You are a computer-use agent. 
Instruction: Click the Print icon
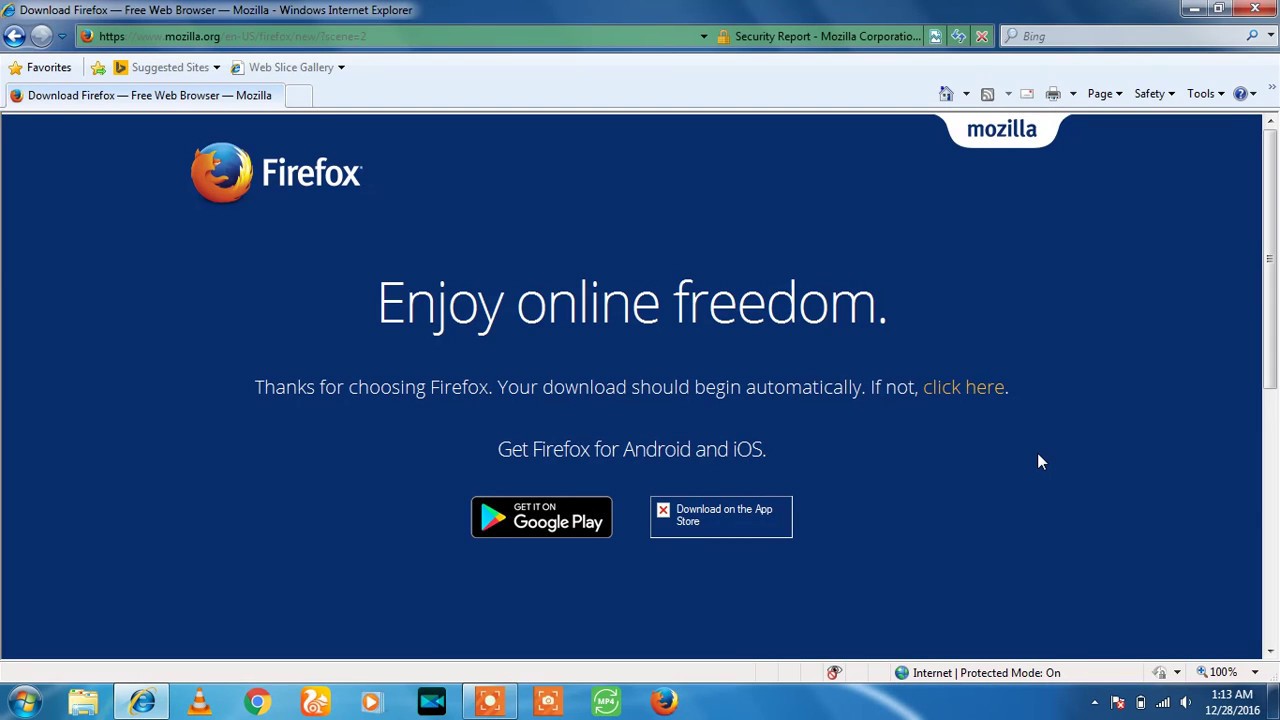[1053, 94]
